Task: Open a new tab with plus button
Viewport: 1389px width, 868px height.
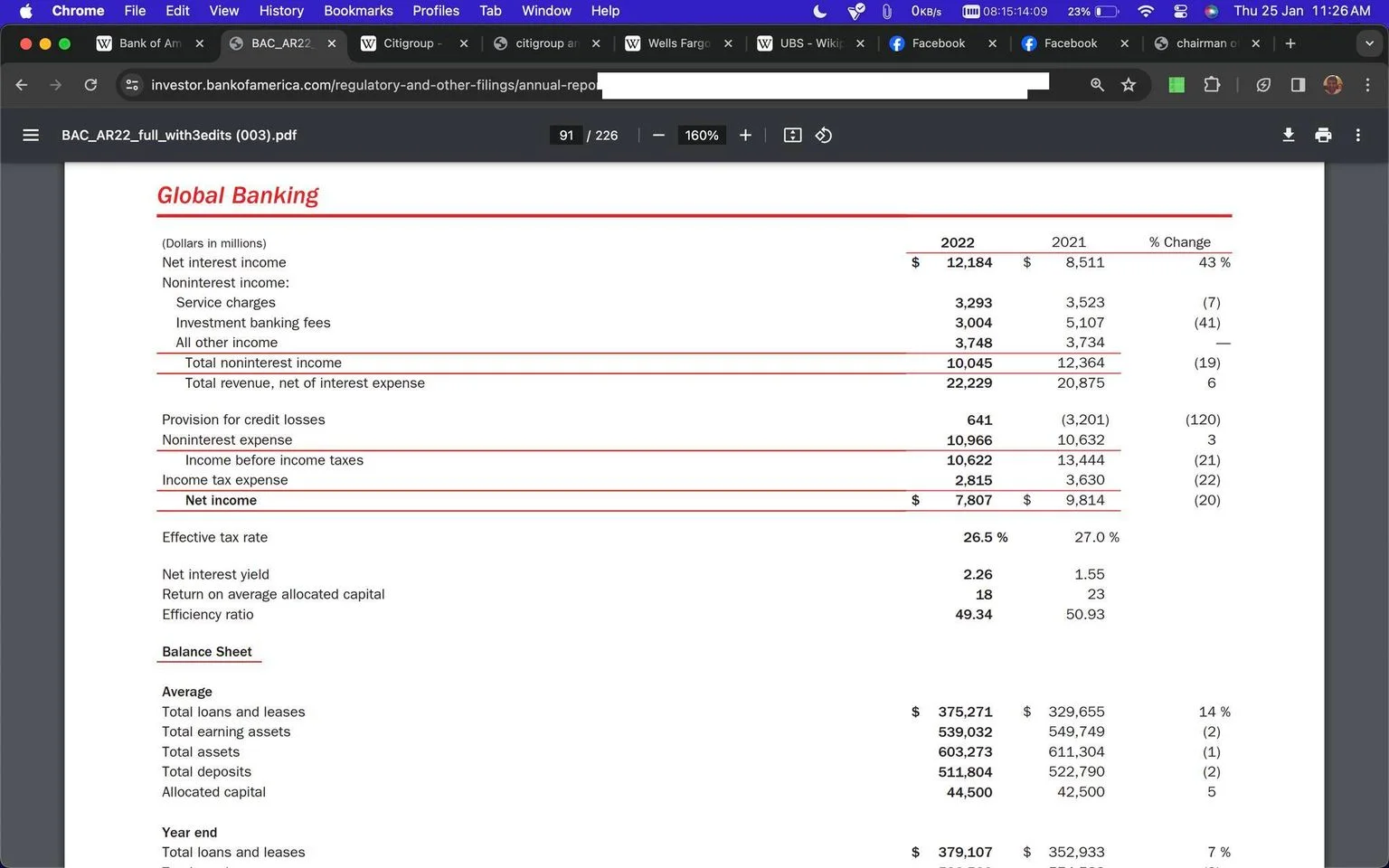Action: tap(1290, 43)
